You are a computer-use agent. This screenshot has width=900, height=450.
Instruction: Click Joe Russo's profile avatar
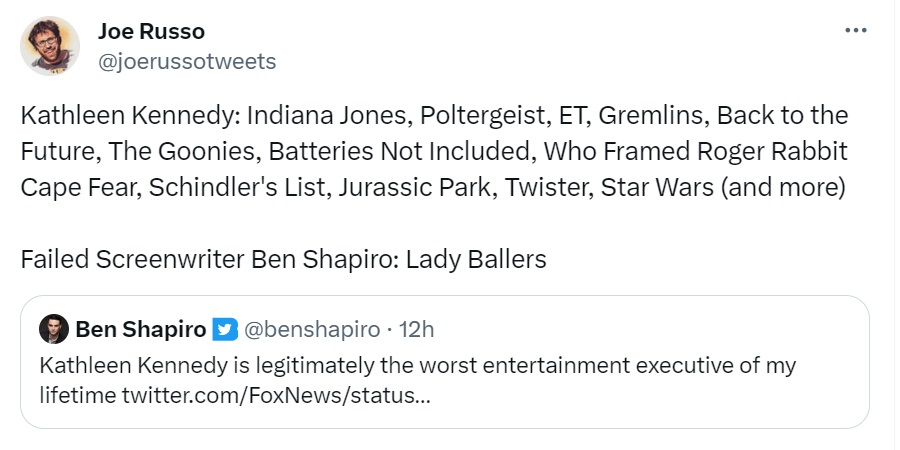click(x=49, y=46)
